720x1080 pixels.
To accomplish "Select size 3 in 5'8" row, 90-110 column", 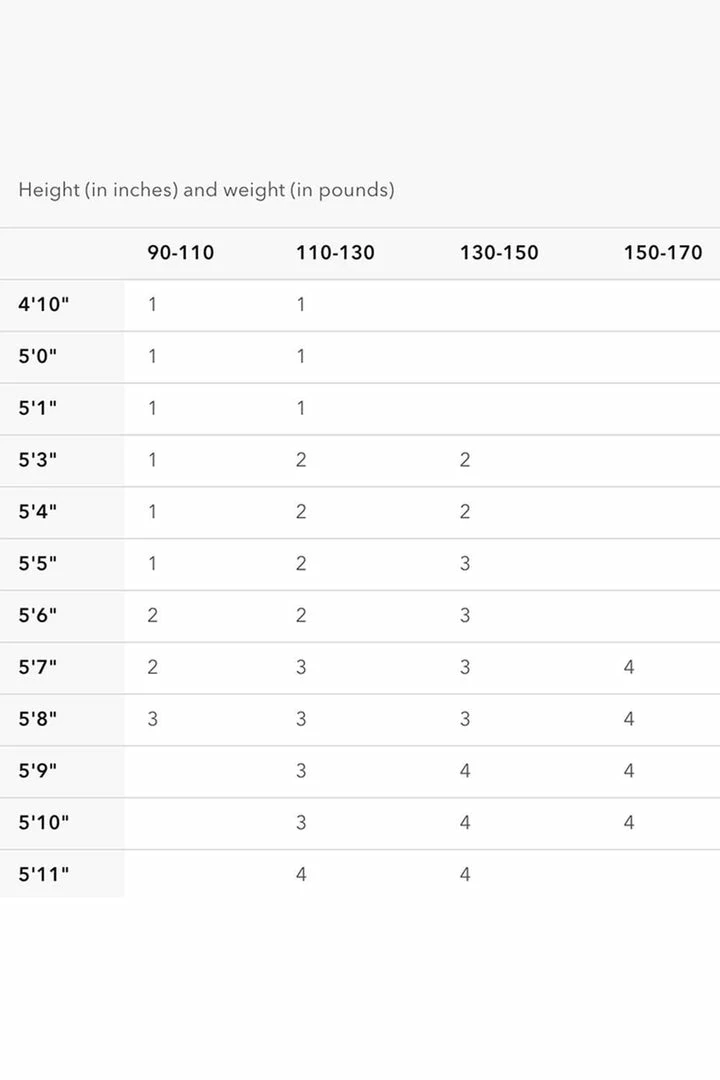I will pyautogui.click(x=152, y=719).
